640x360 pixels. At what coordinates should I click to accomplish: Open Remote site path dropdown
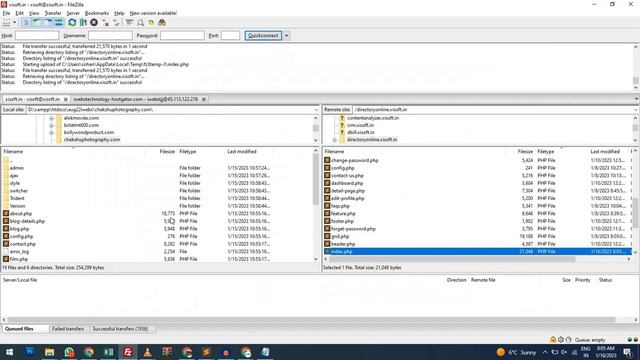tap(636, 110)
